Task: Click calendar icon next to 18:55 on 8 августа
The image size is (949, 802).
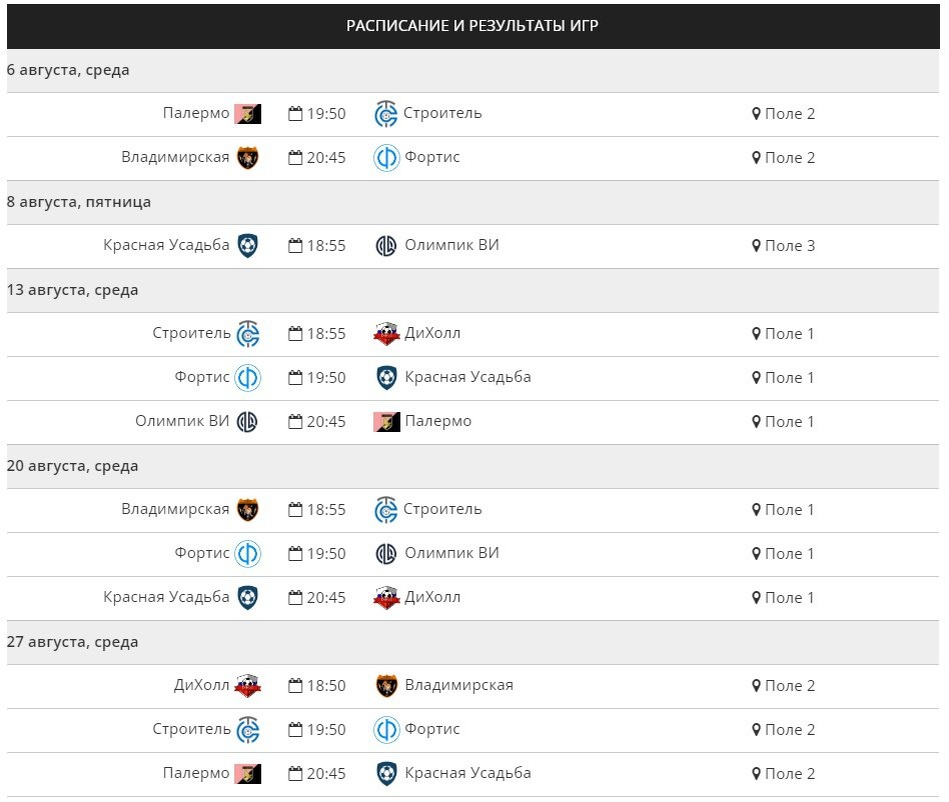Action: 295,246
